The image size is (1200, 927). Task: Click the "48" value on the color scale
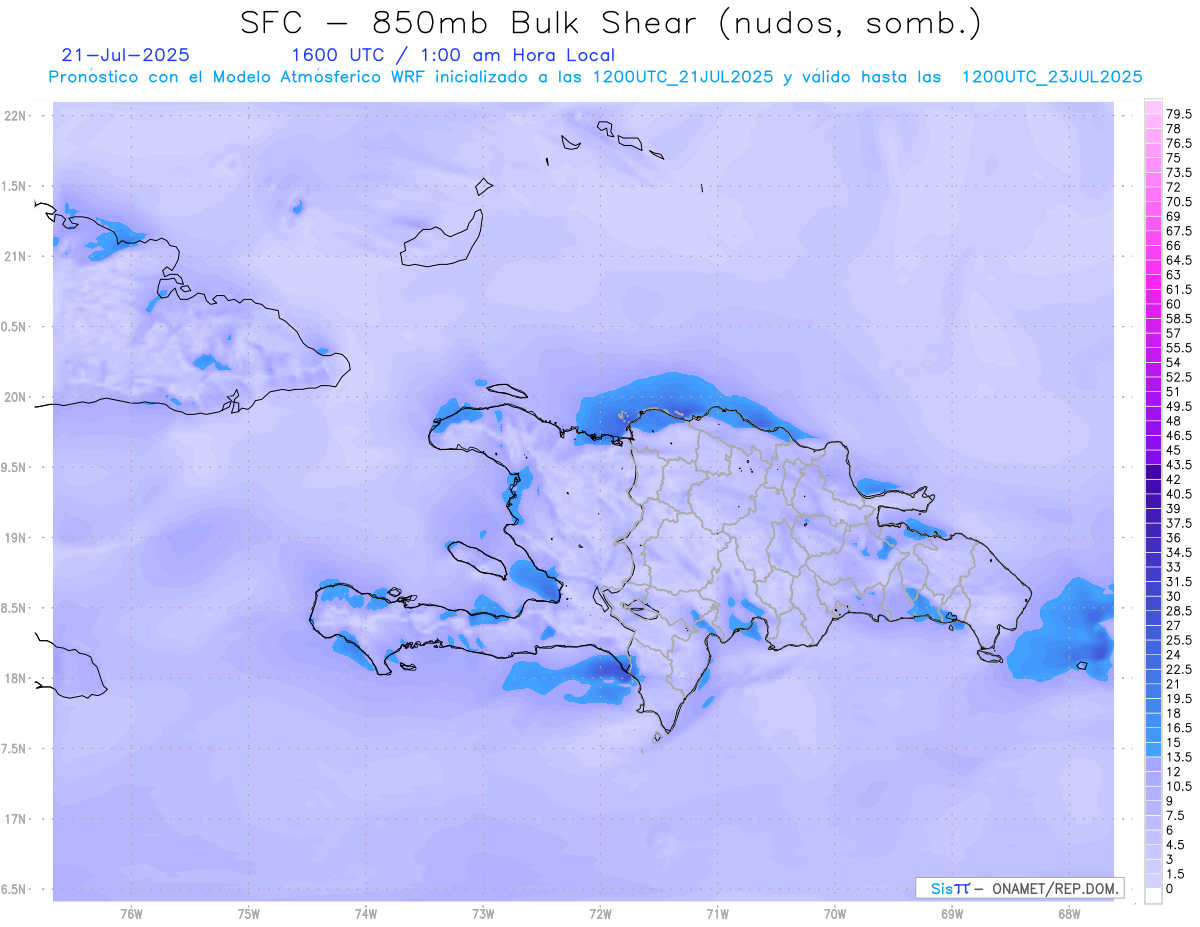click(1174, 421)
